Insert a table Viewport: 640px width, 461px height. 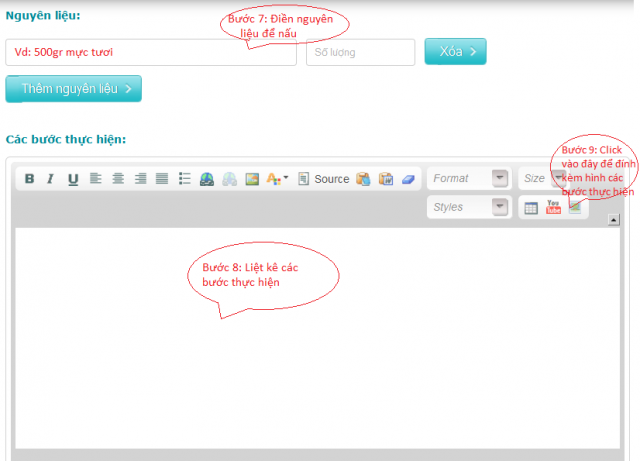click(531, 208)
